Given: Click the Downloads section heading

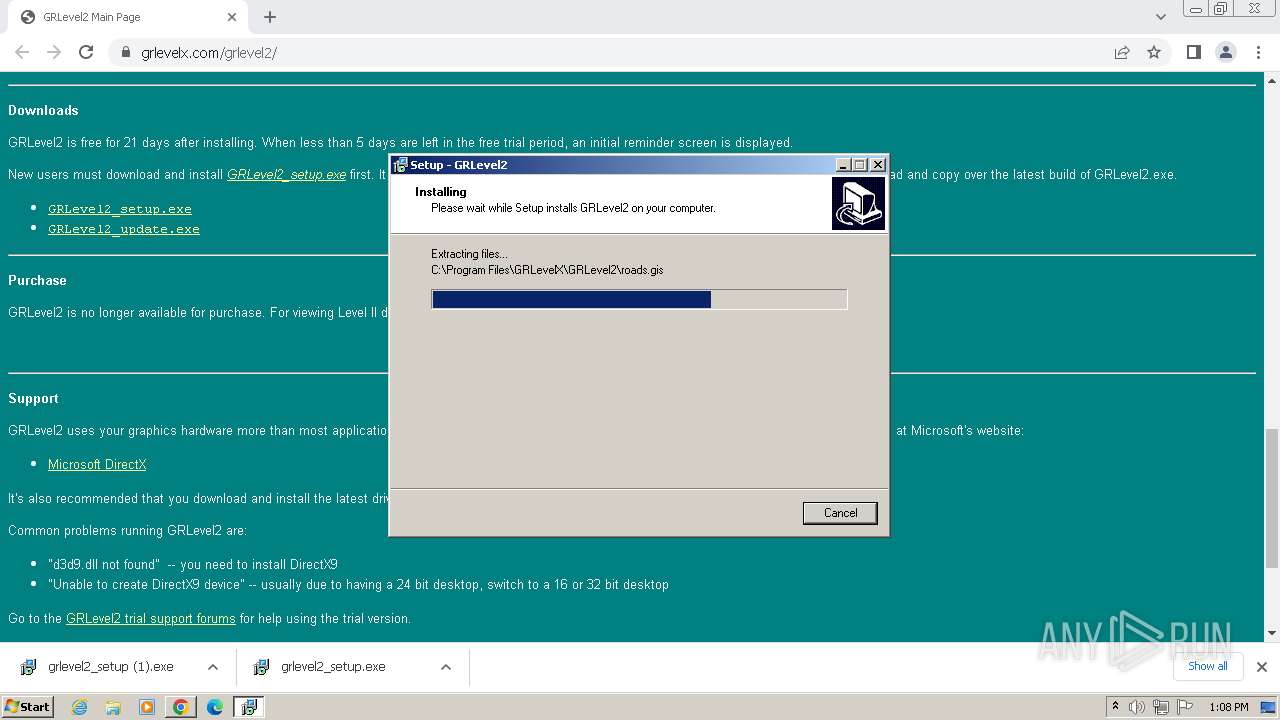Looking at the screenshot, I should (43, 110).
